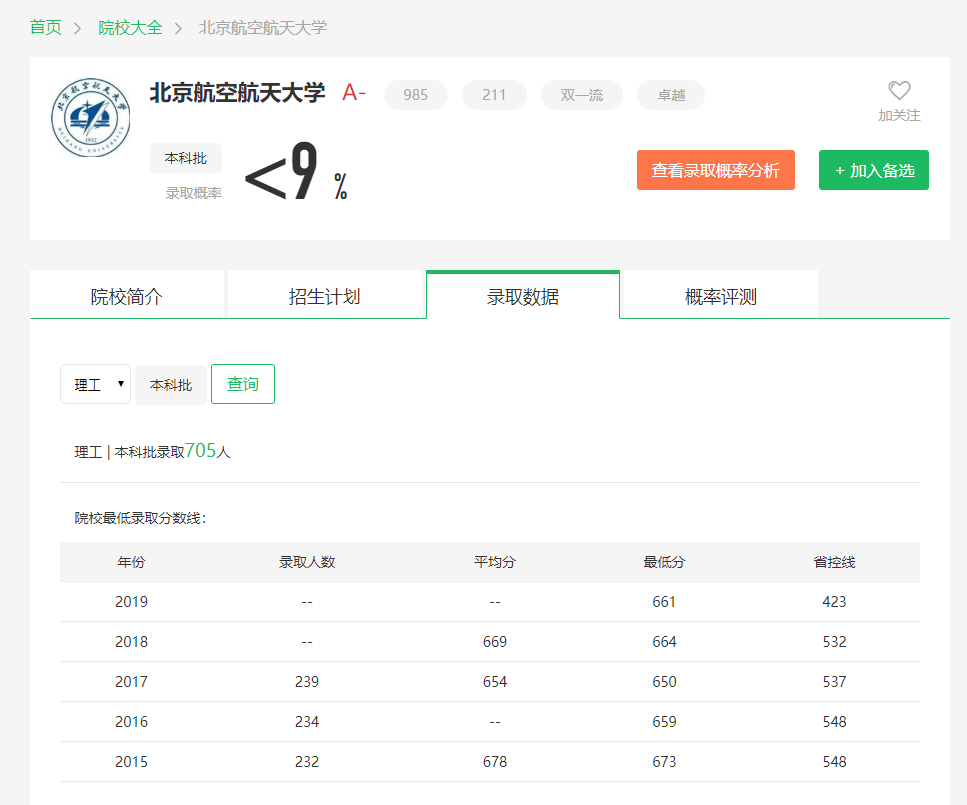Click 2016 minimum score 659

click(664, 722)
